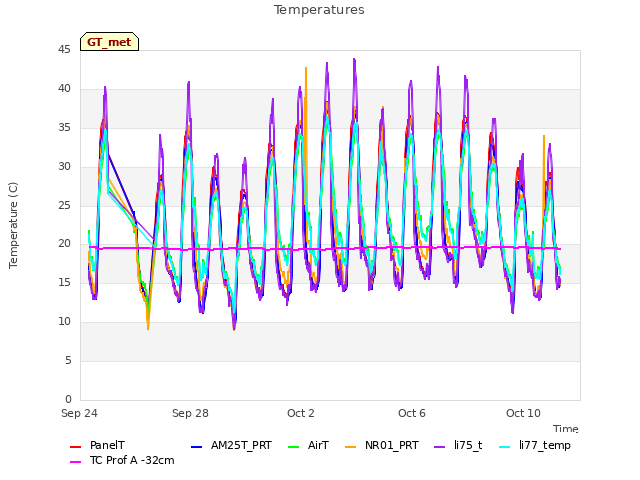Click the PanelT legend entry

pyautogui.click(x=98, y=446)
